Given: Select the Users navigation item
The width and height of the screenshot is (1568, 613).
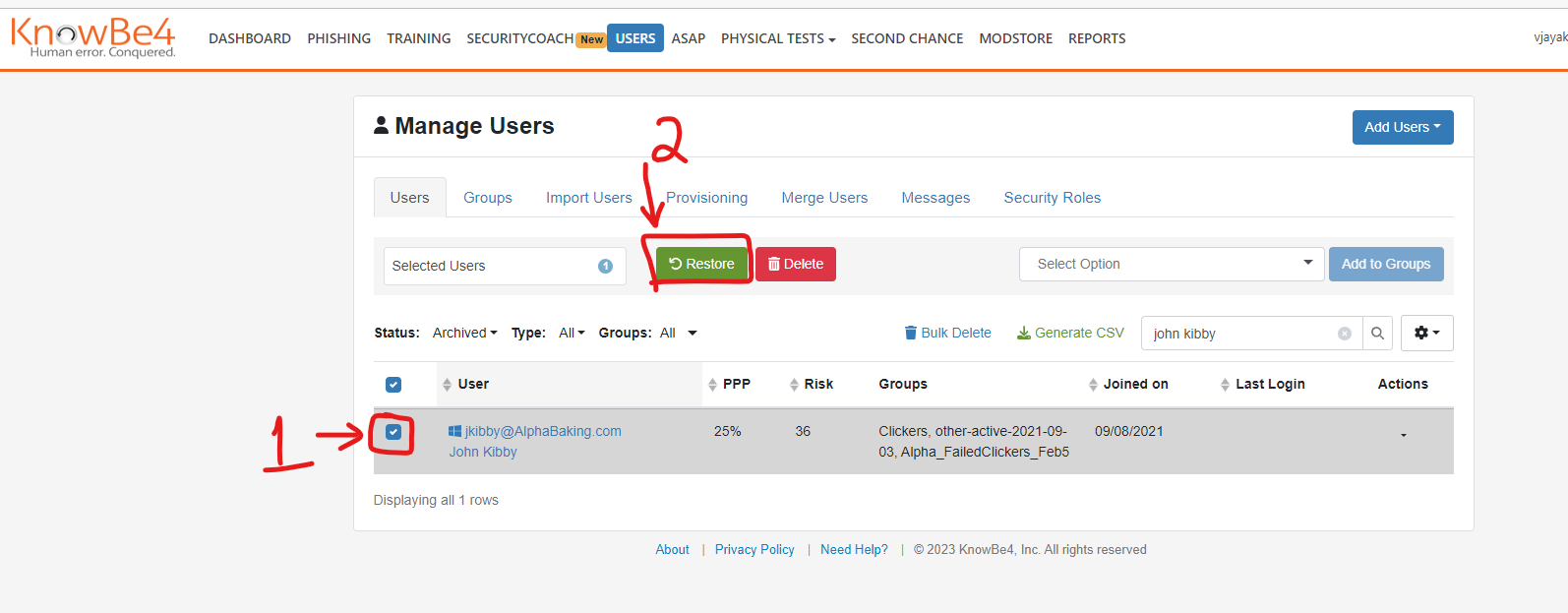Looking at the screenshot, I should click(635, 38).
